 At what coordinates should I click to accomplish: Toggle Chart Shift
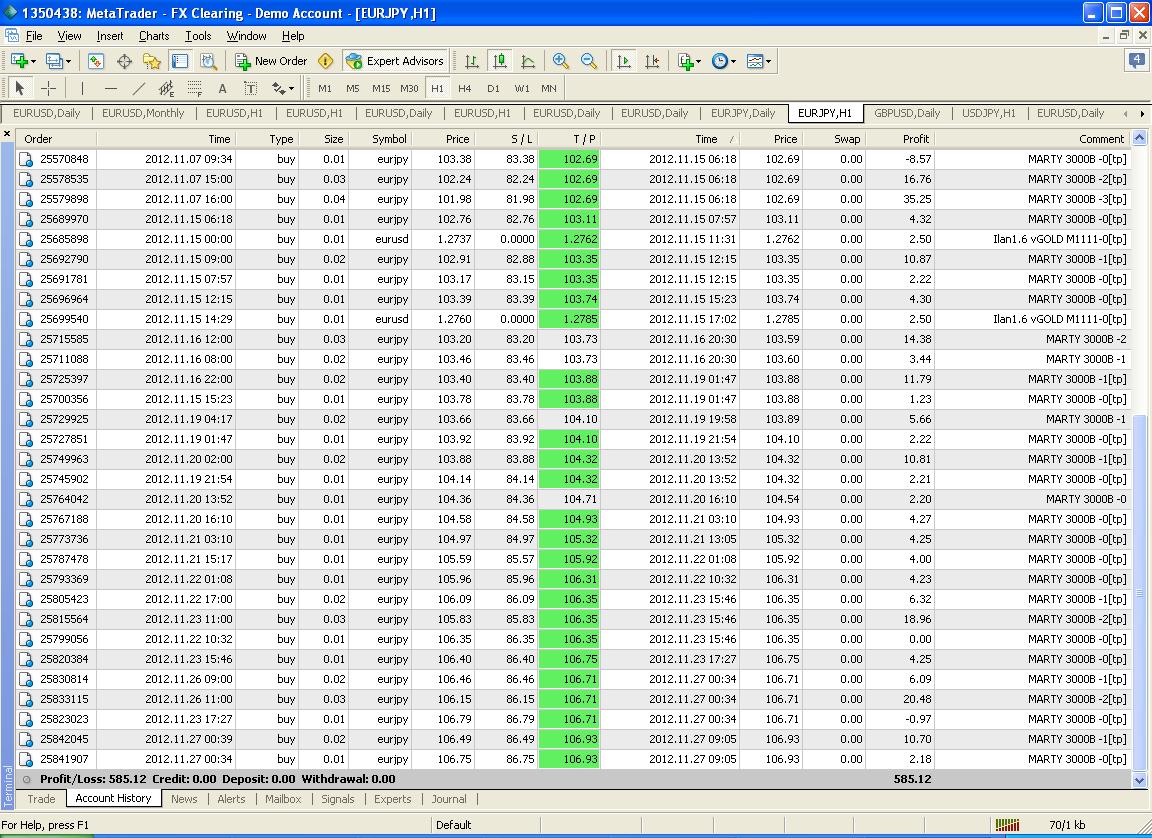click(652, 62)
